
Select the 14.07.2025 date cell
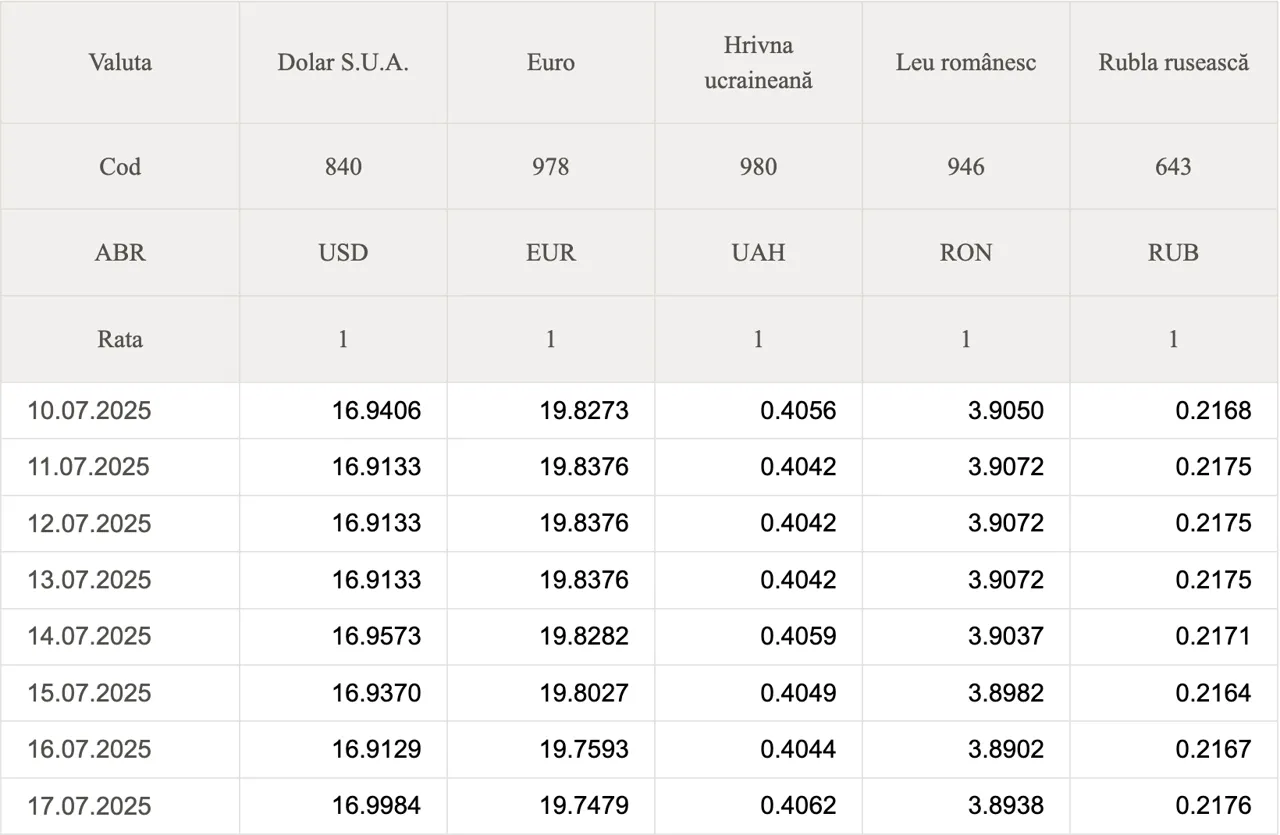point(120,636)
